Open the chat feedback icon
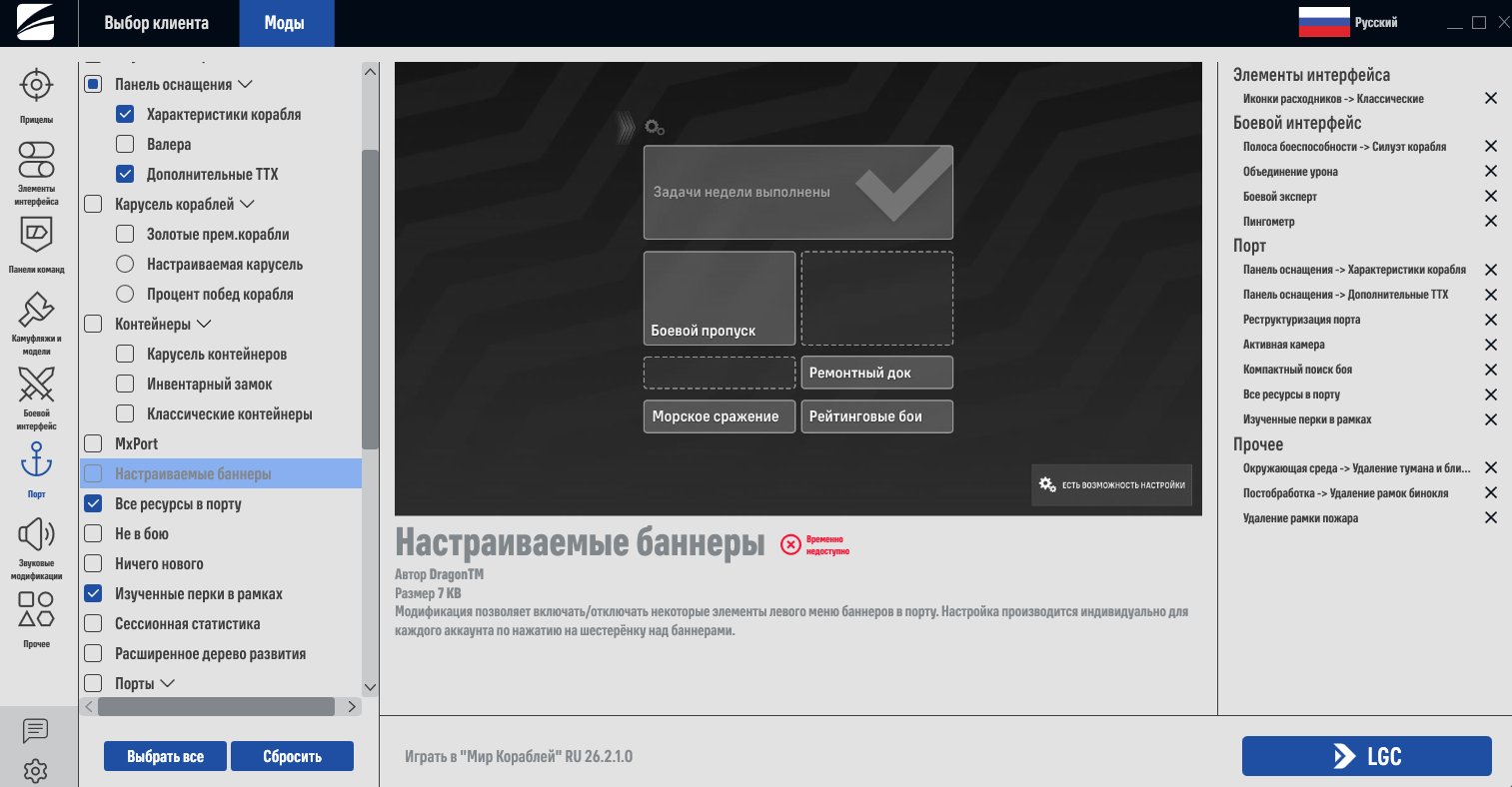The image size is (1512, 787). point(36,730)
